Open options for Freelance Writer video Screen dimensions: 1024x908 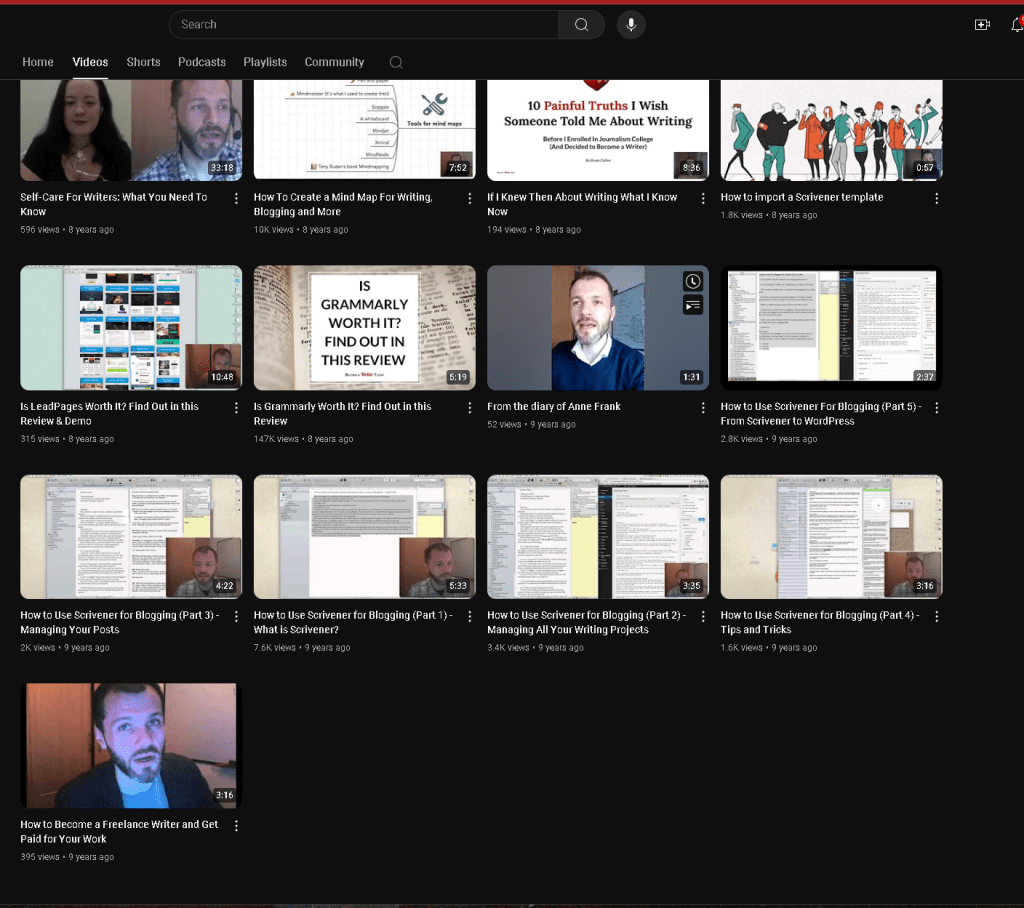tap(236, 826)
